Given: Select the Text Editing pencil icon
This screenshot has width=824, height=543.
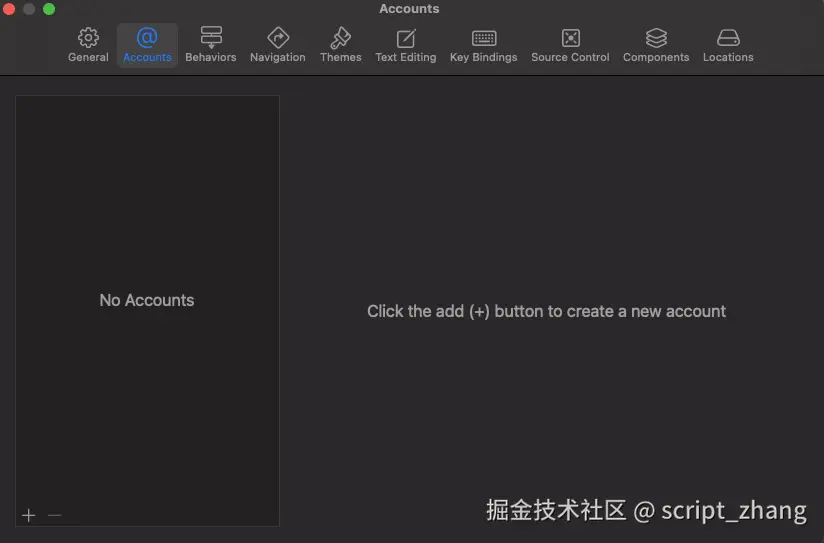Looking at the screenshot, I should click(x=406, y=38).
